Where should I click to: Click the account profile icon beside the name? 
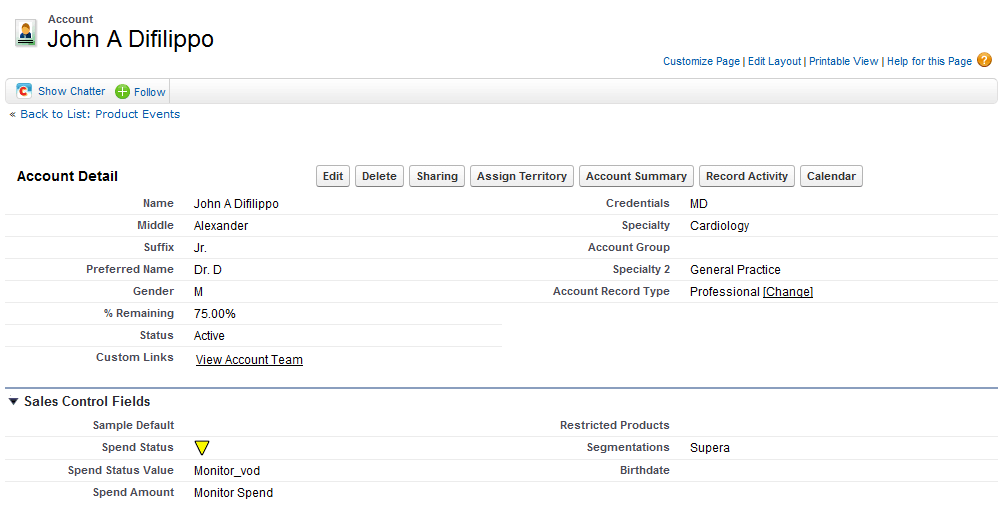26,33
